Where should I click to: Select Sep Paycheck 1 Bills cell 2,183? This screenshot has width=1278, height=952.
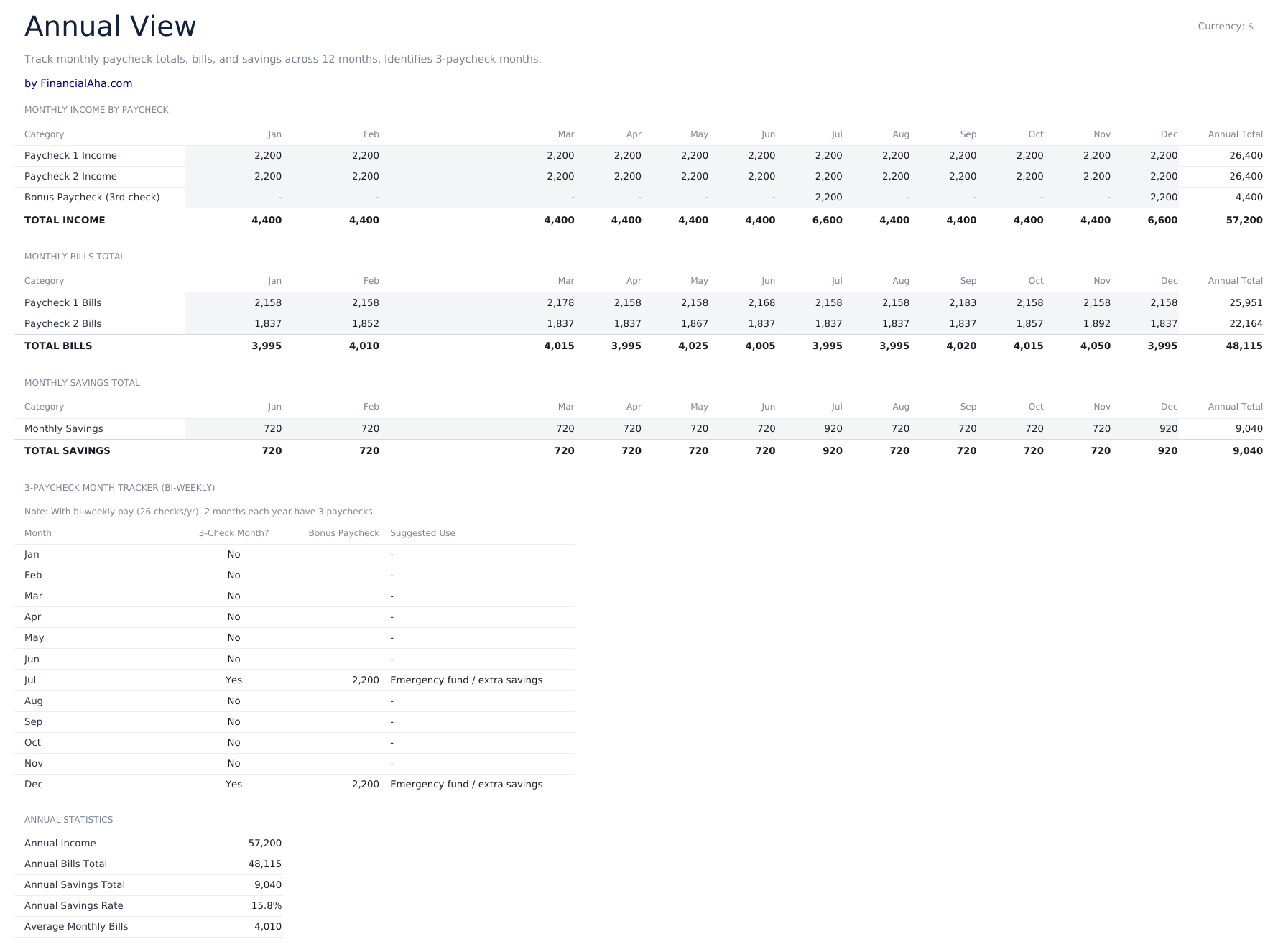tap(963, 303)
